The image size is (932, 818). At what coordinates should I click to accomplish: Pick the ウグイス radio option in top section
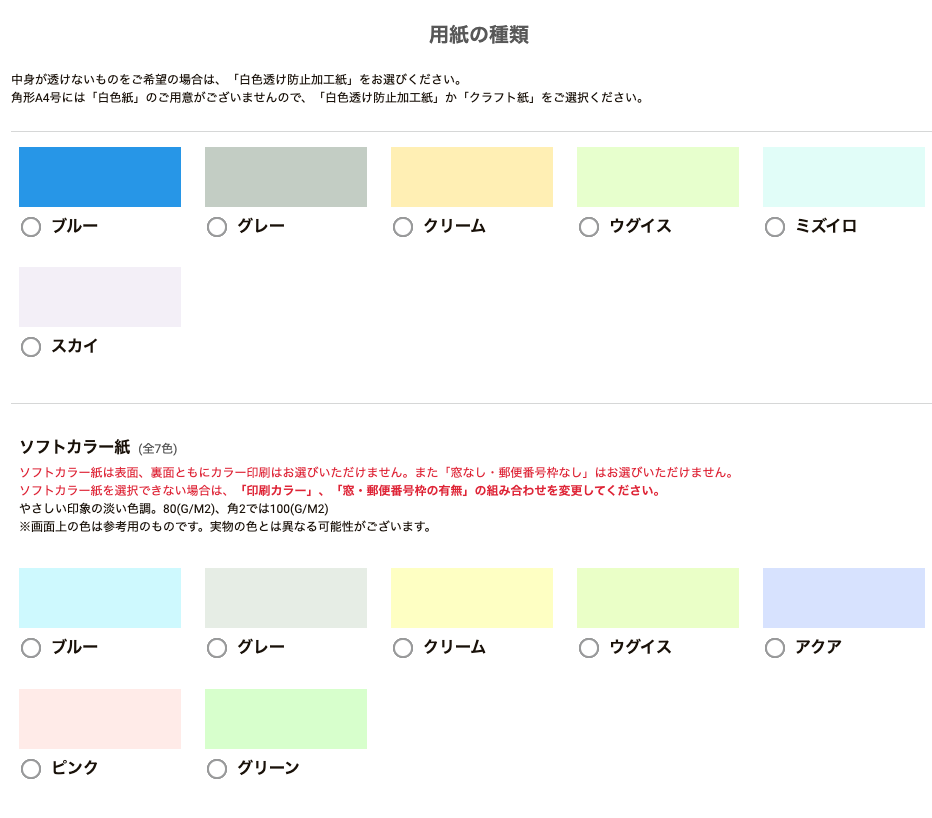(589, 227)
